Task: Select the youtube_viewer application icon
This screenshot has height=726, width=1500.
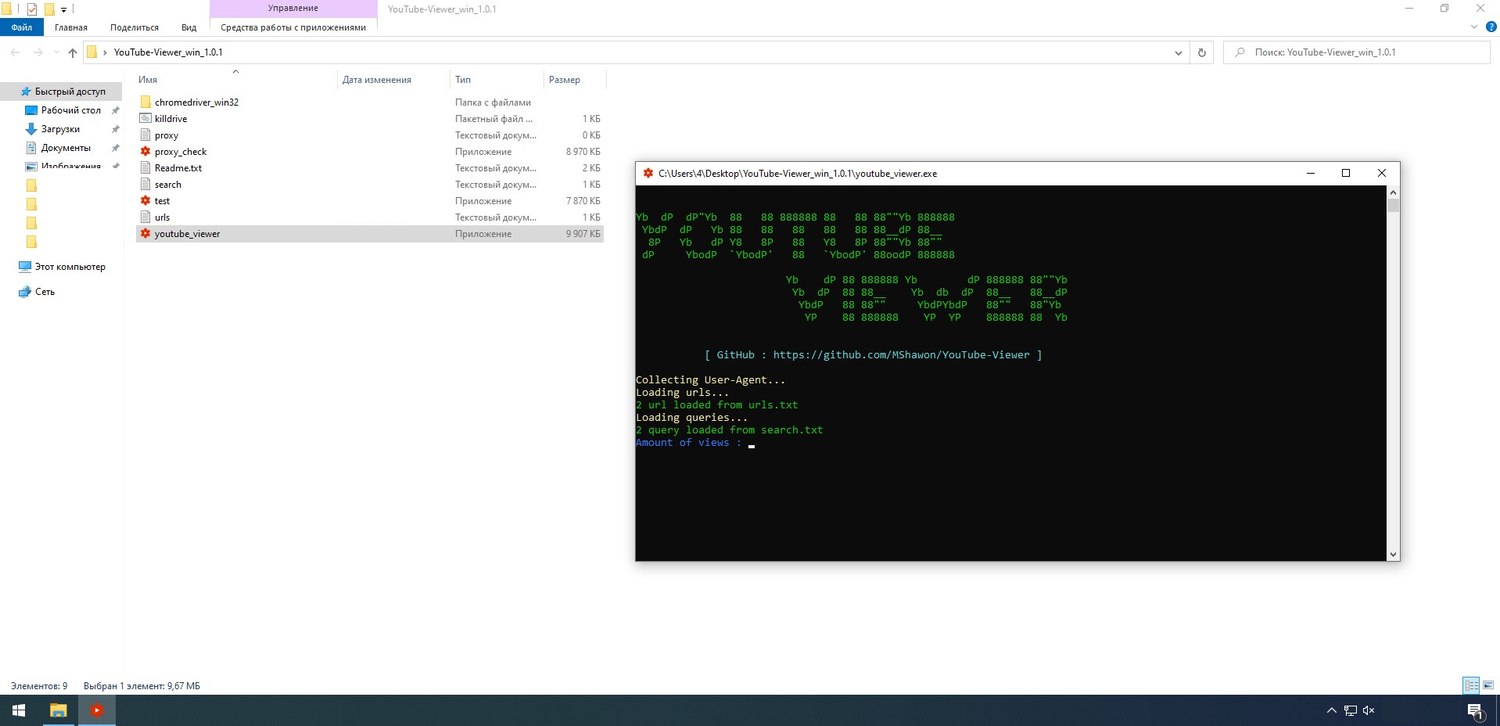Action: click(145, 234)
